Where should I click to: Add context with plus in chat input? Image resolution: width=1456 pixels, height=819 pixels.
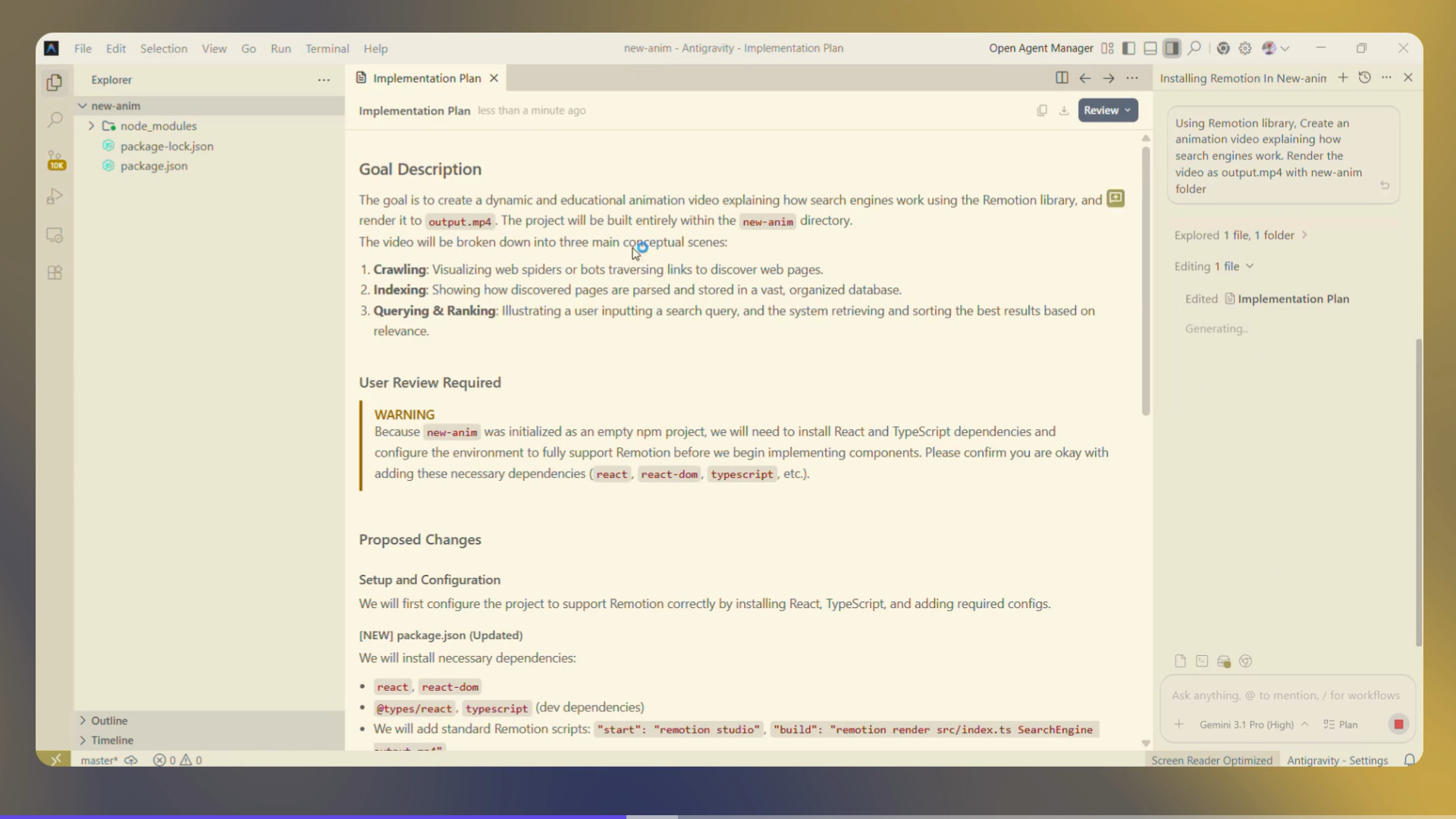tap(1179, 724)
